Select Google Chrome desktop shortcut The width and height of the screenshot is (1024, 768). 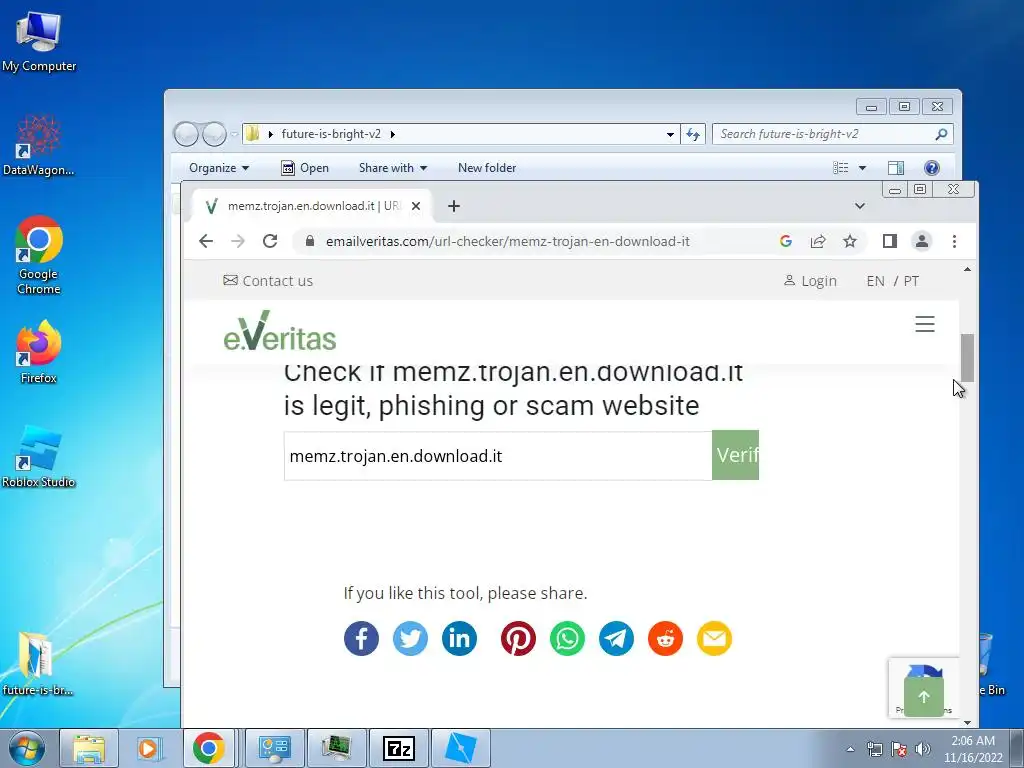click(39, 256)
